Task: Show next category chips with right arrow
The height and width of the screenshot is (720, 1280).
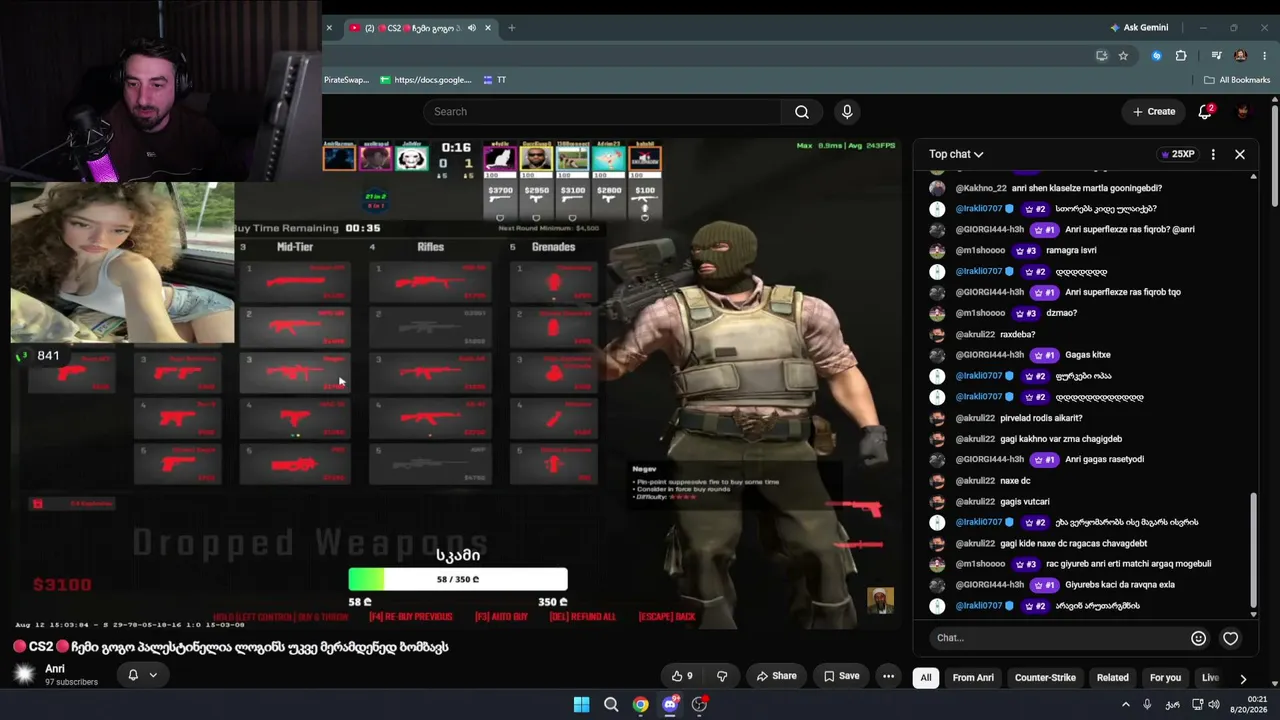Action: 1243,678
